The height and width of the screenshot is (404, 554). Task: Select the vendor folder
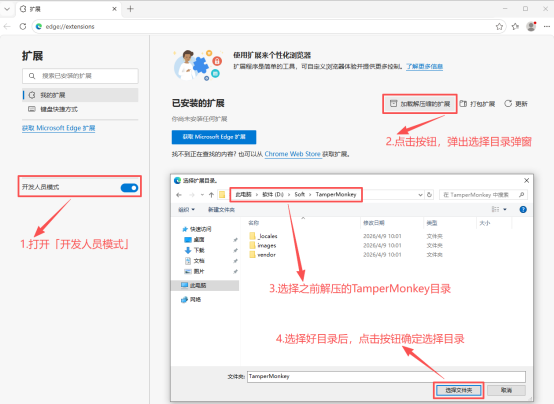(x=262, y=254)
